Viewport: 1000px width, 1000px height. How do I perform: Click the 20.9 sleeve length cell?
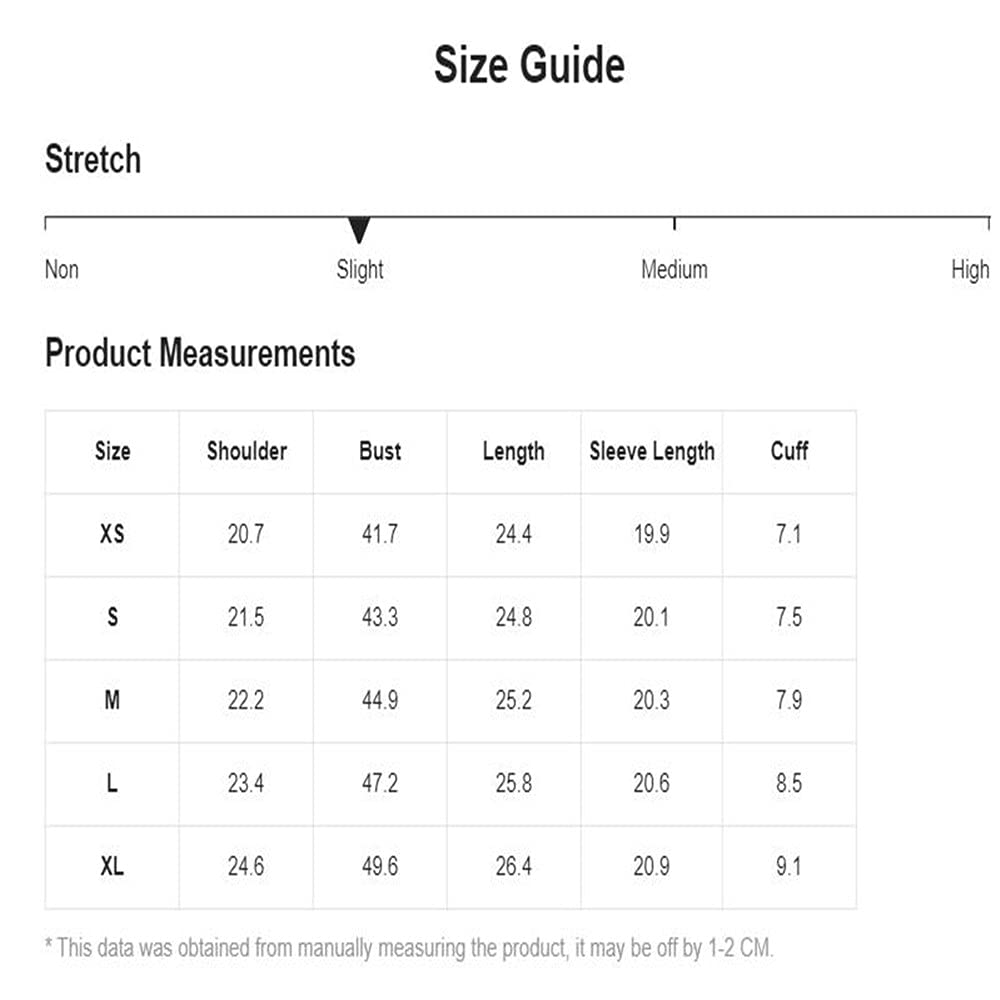click(651, 866)
